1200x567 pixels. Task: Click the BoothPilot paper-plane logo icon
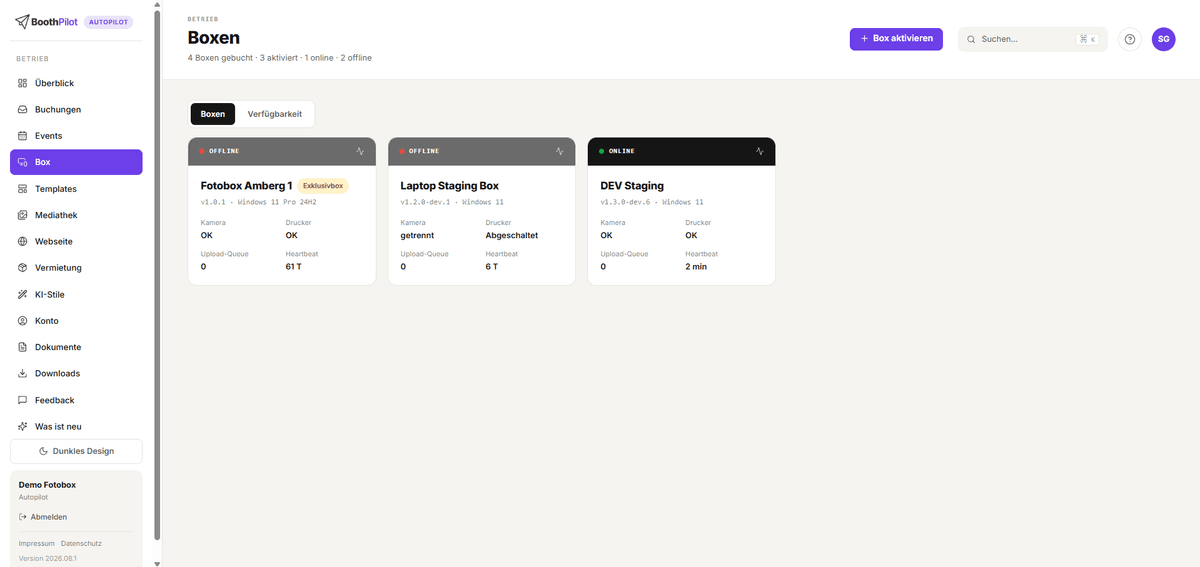click(22, 22)
